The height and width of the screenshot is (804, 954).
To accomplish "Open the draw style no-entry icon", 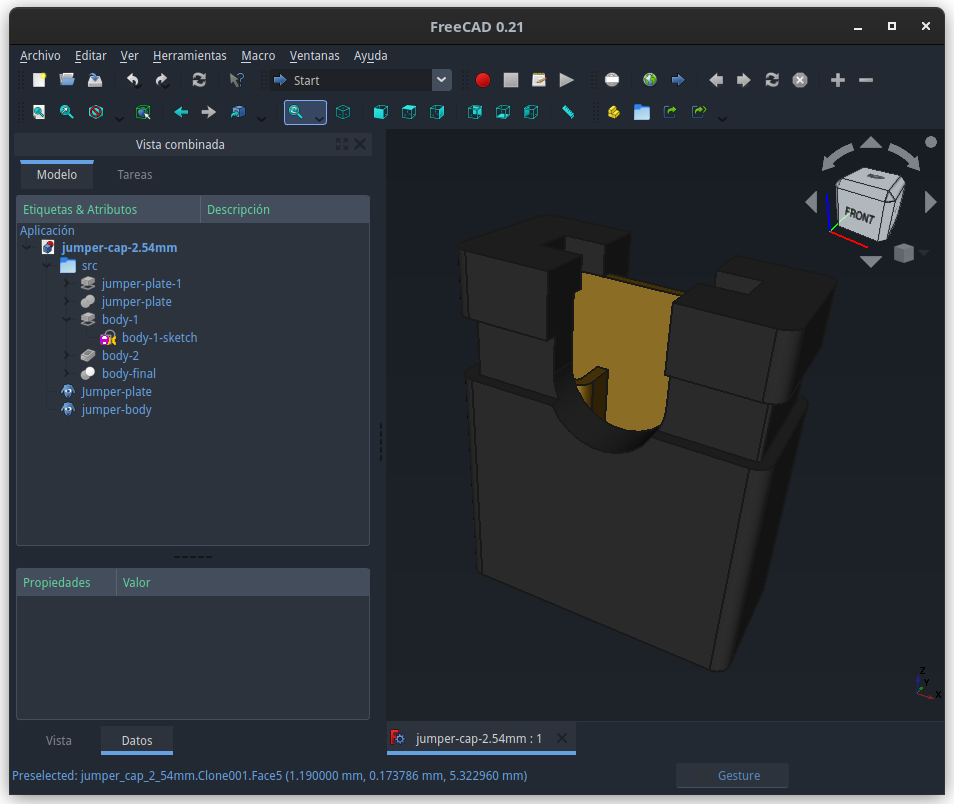I will tap(96, 112).
